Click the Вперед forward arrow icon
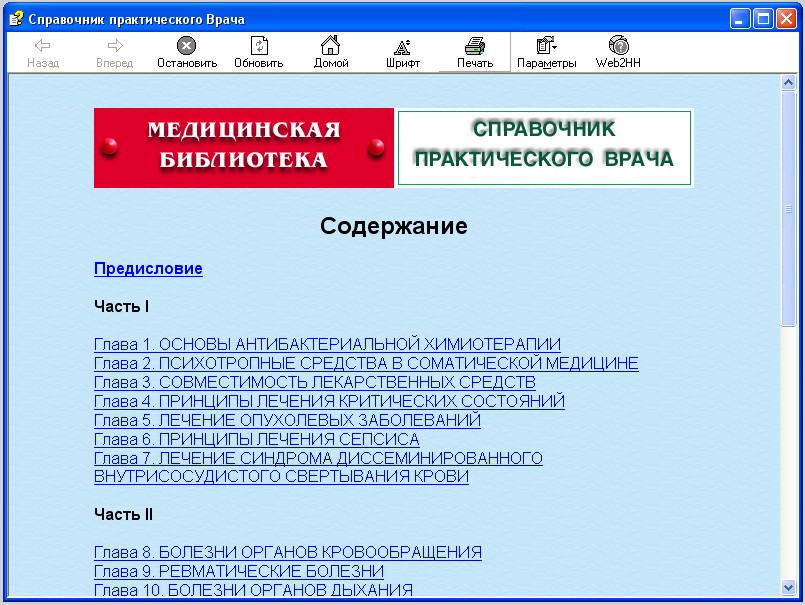This screenshot has width=805, height=605. pyautogui.click(x=115, y=46)
